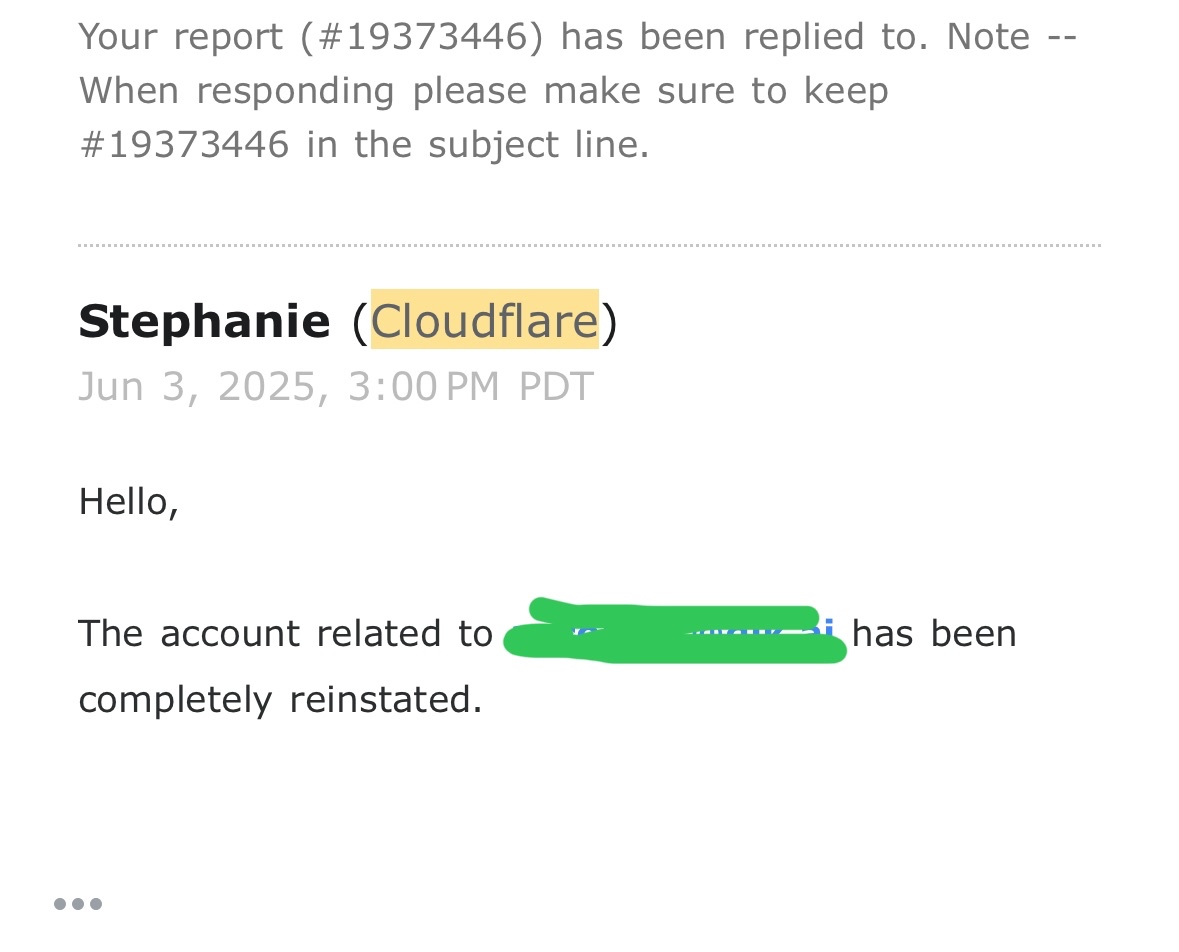Click the sender name Stephanie
Viewport: 1179px width, 952px height.
click(x=204, y=321)
